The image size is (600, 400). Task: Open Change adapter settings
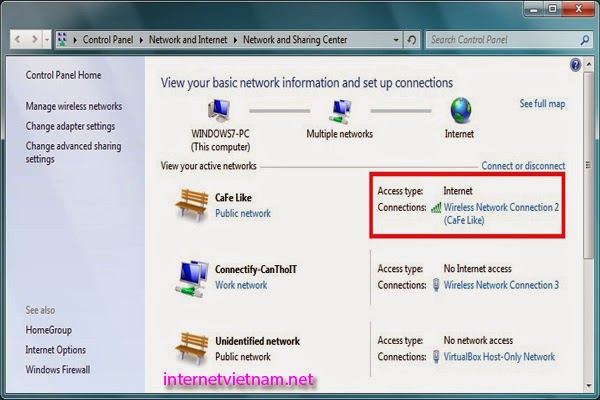click(x=70, y=126)
